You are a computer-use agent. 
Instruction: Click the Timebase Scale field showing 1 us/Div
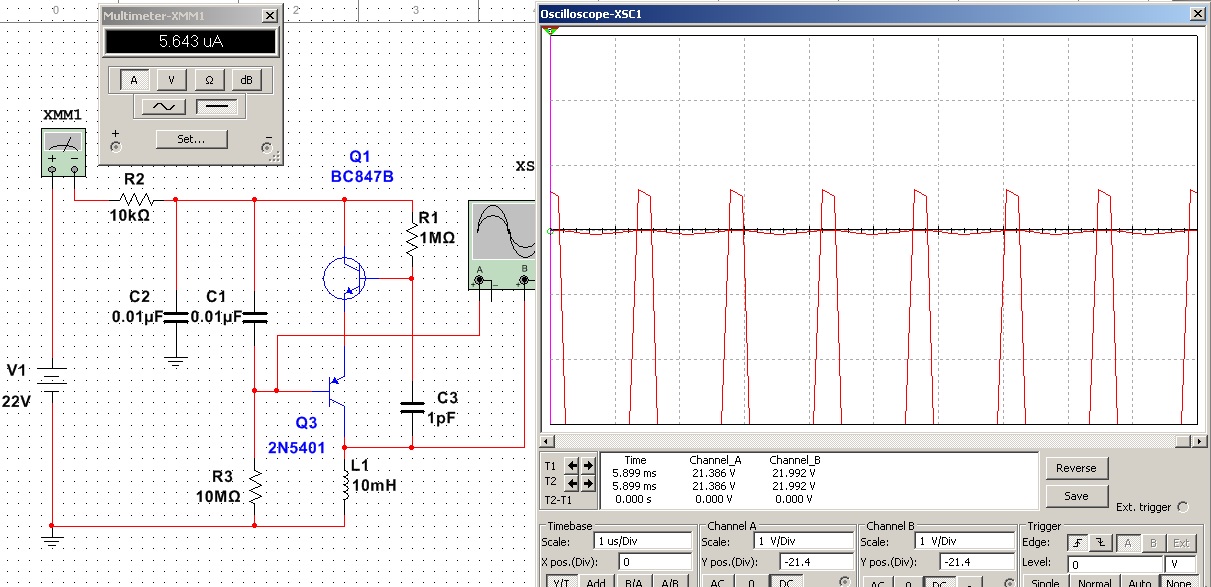(641, 541)
